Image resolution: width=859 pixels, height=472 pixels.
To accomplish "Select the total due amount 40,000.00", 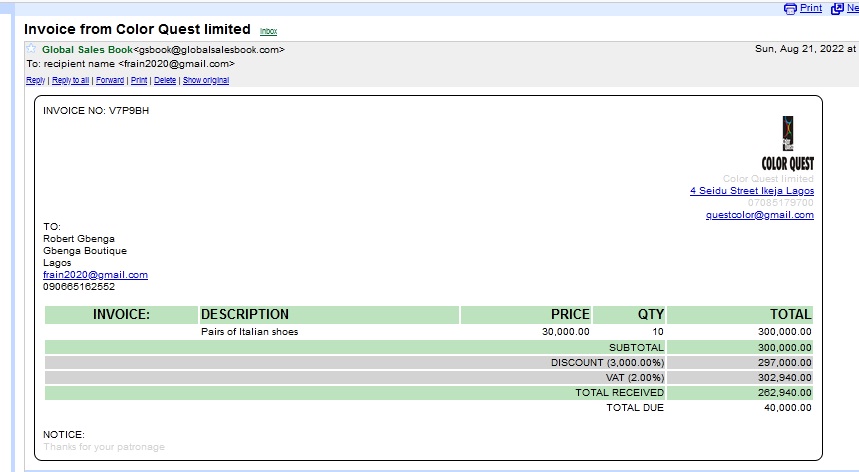I will pos(788,408).
